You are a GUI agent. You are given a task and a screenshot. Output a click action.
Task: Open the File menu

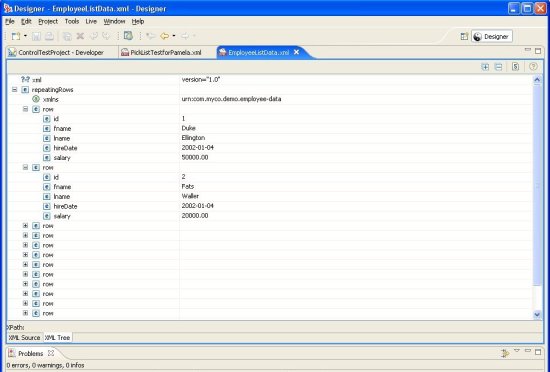[x=9, y=21]
